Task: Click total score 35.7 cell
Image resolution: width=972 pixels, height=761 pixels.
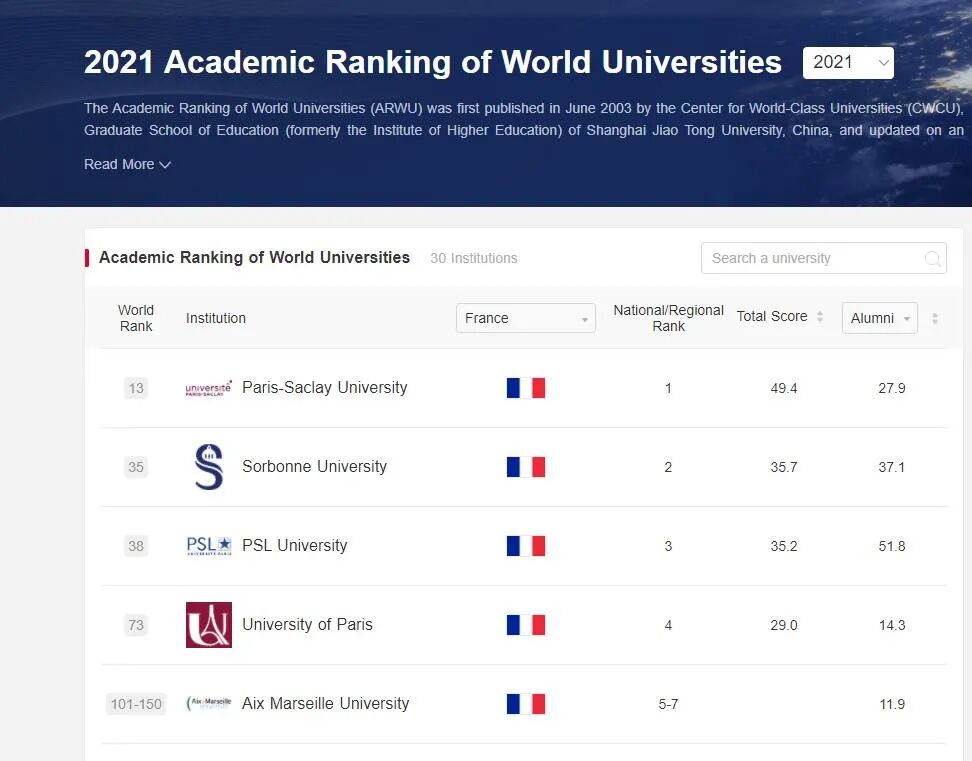Action: 784,467
